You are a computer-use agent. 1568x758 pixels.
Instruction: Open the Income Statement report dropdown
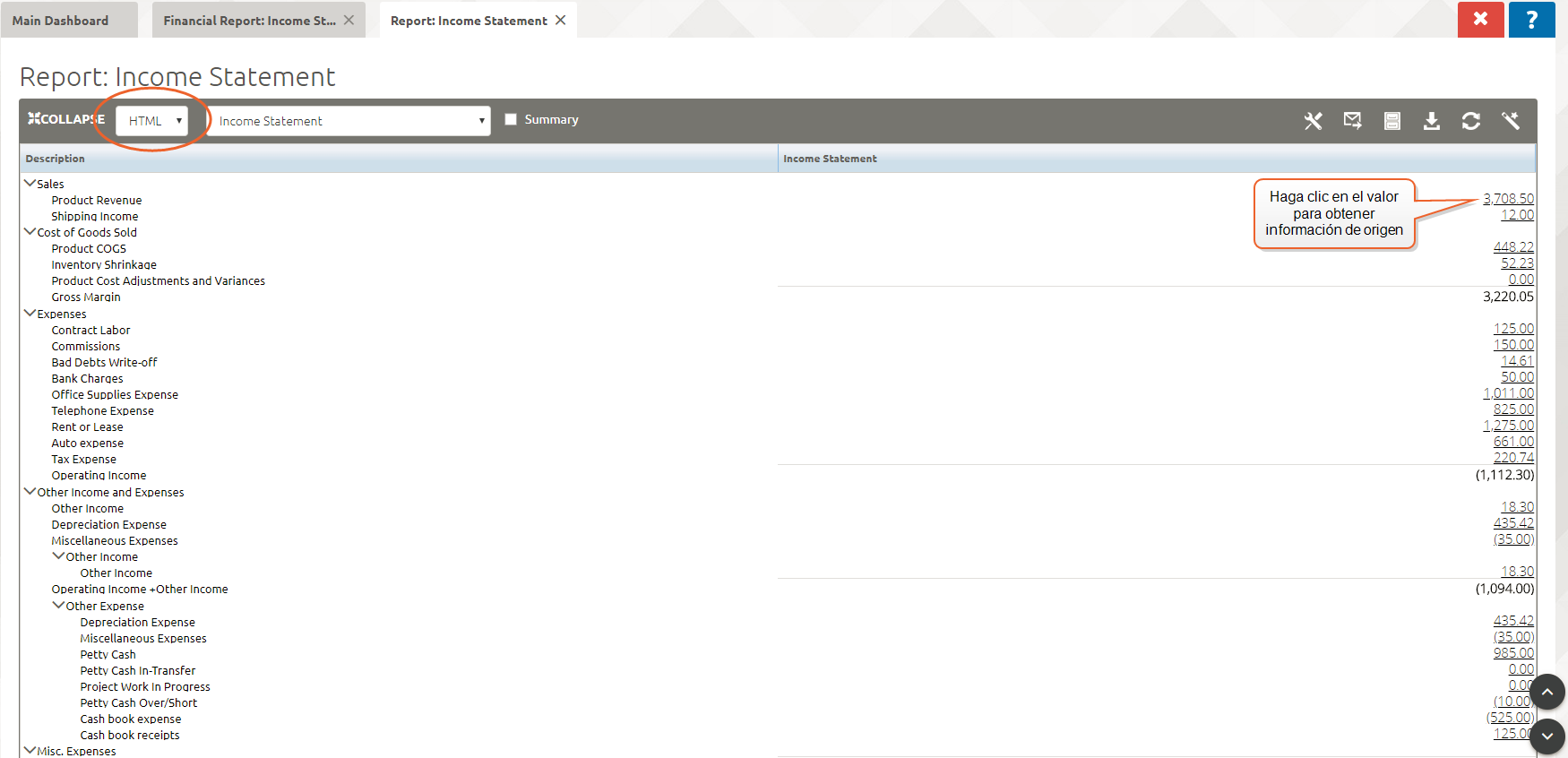pyautogui.click(x=349, y=121)
